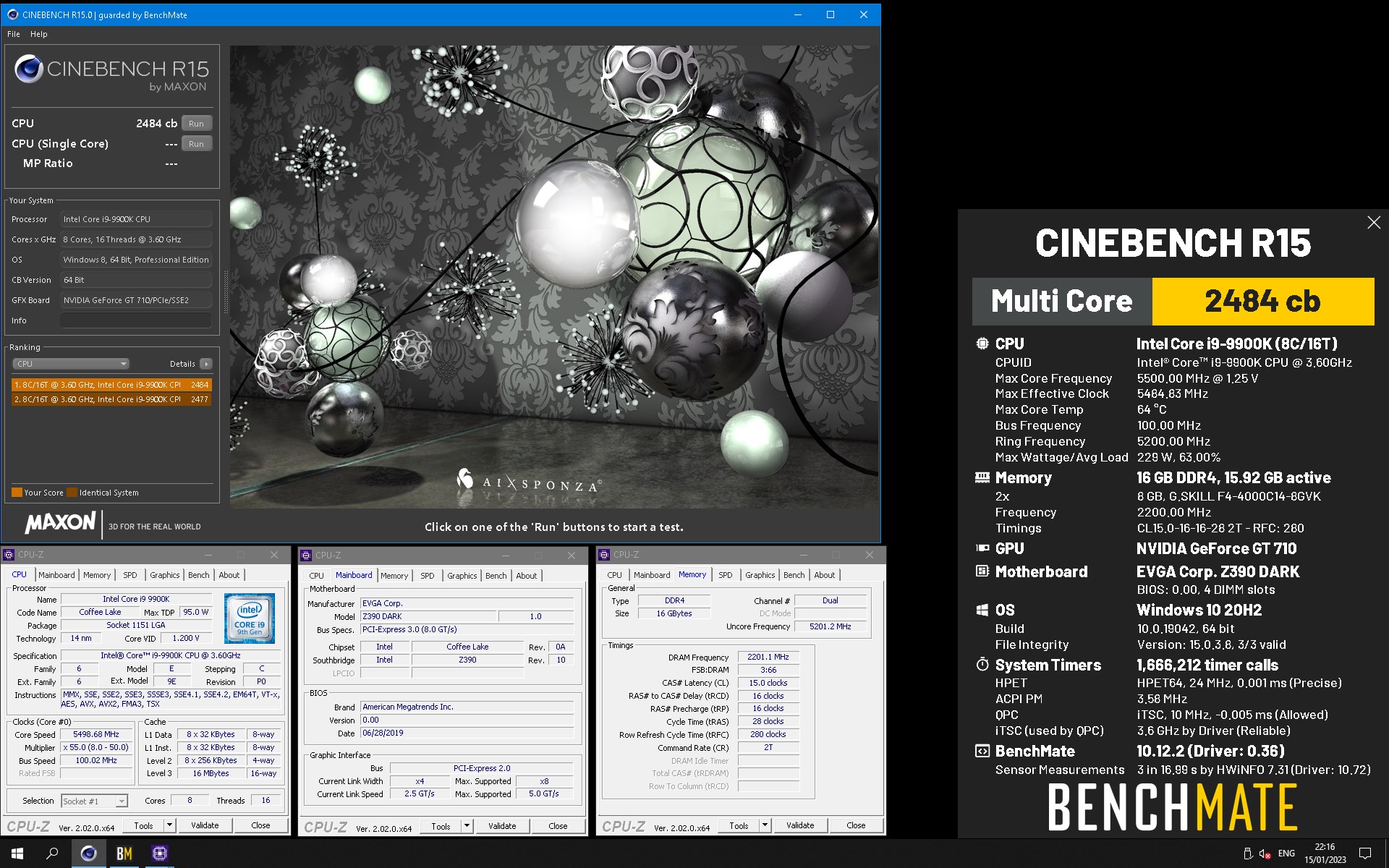Click the ranking Details arrow button
This screenshot has width=1389, height=868.
coord(206,364)
